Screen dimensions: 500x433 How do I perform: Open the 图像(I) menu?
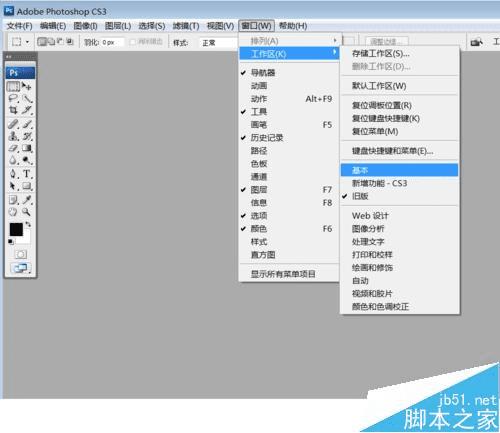pos(85,26)
